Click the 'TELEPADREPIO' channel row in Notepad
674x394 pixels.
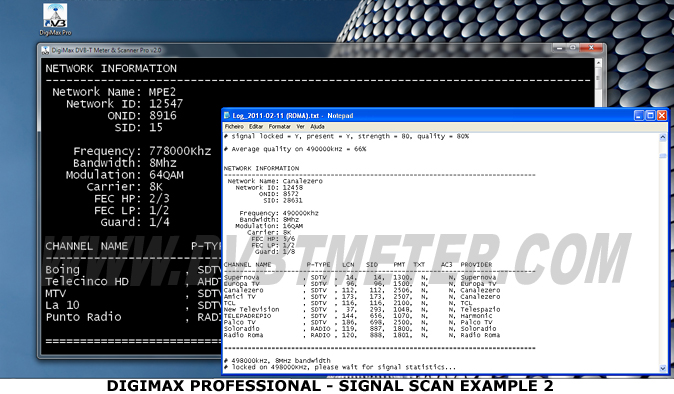click(358, 316)
